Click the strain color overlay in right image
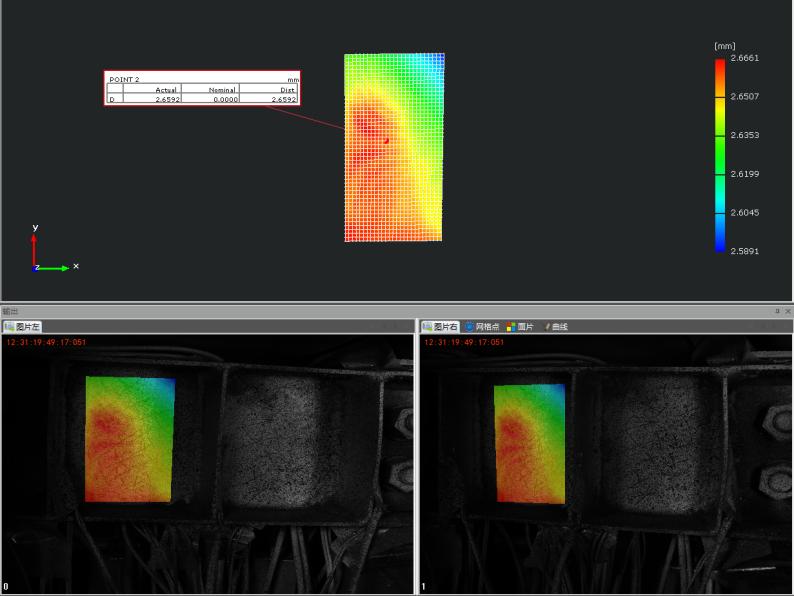794x596 pixels. click(x=530, y=443)
